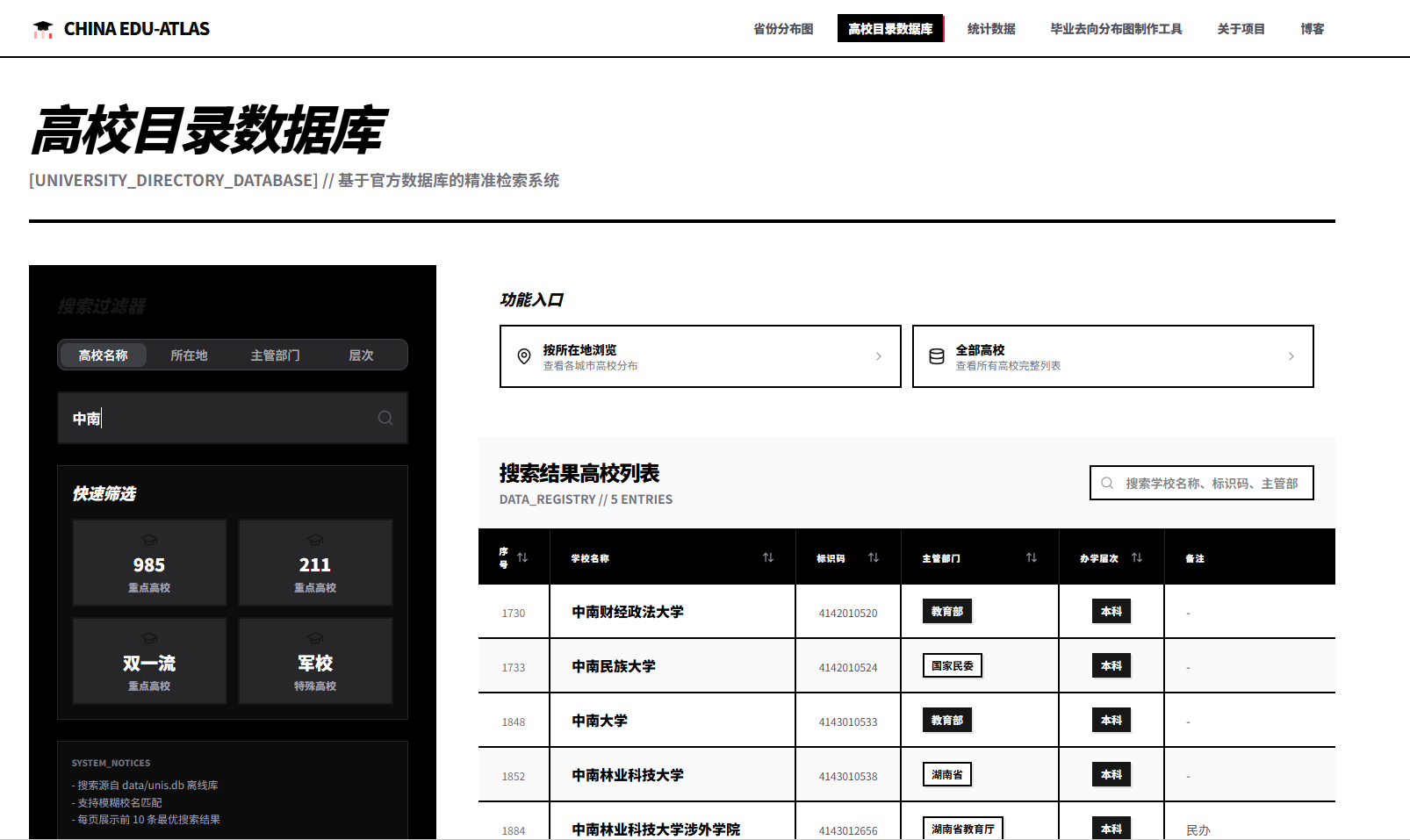The height and width of the screenshot is (840, 1410).
Task: Click the sort arrows on 学校名称 column
Action: pos(768,556)
